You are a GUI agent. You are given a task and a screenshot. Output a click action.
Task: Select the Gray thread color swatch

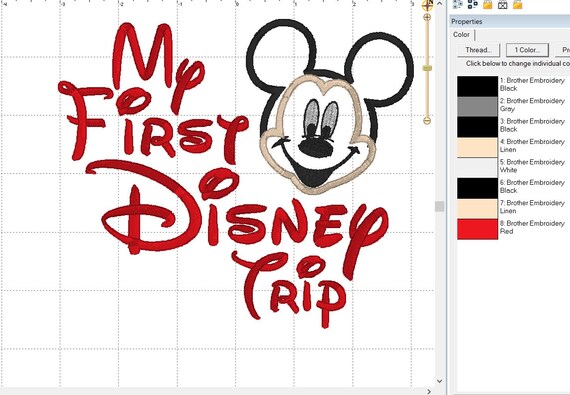[x=477, y=106]
